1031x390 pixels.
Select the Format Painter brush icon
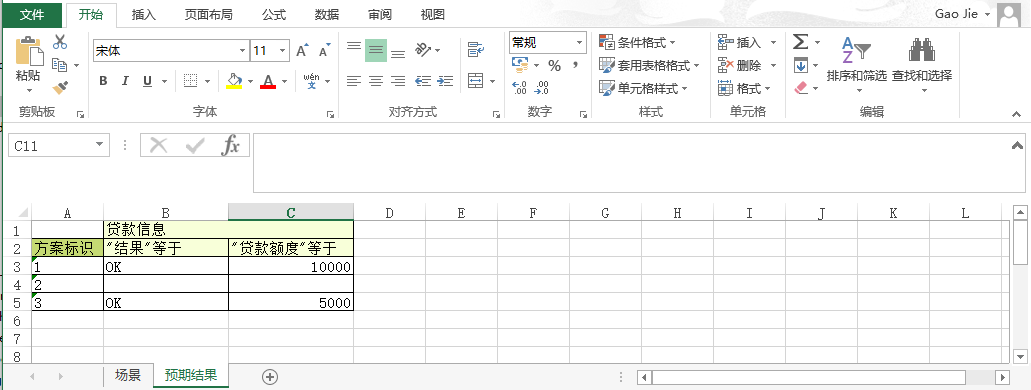[60, 87]
